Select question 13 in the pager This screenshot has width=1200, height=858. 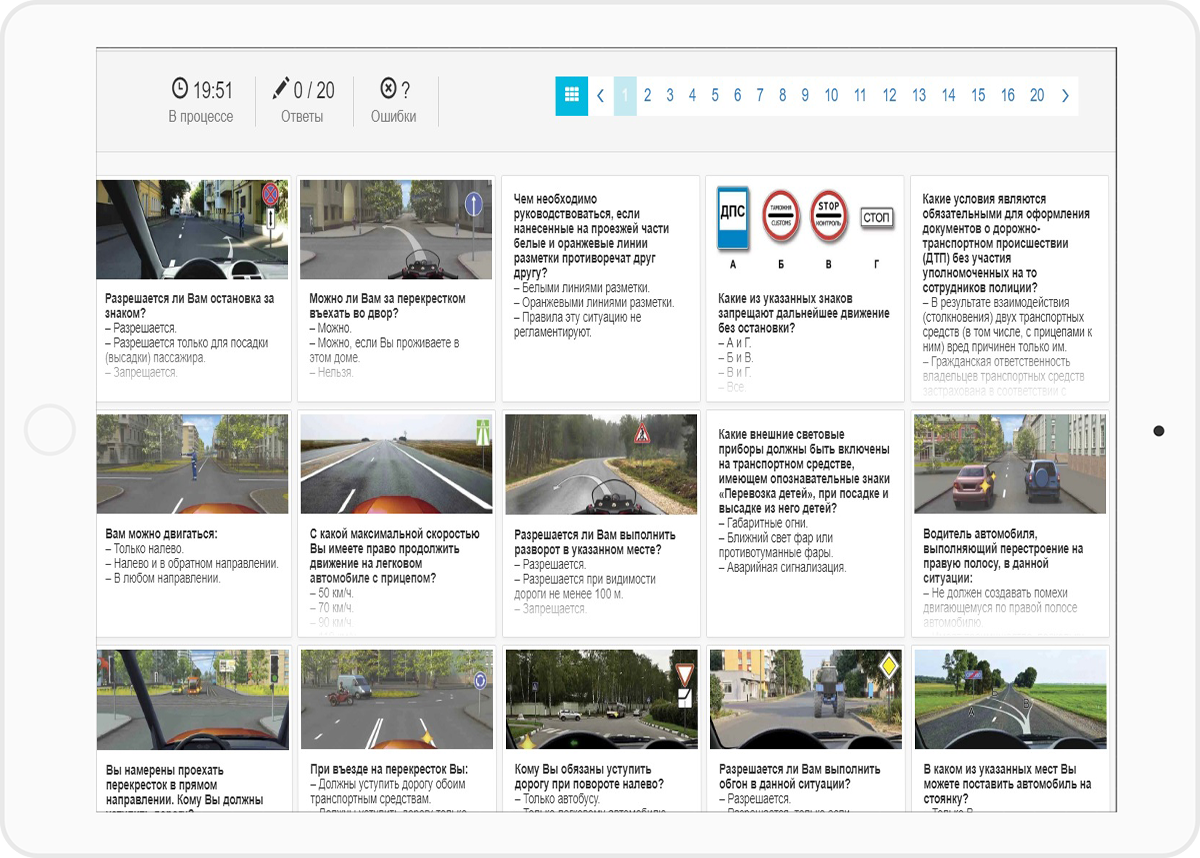point(919,96)
